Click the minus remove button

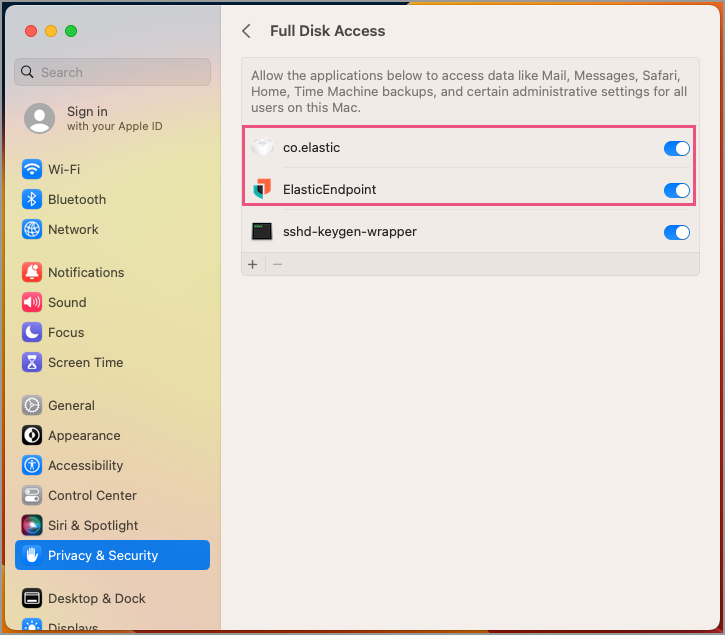click(278, 264)
